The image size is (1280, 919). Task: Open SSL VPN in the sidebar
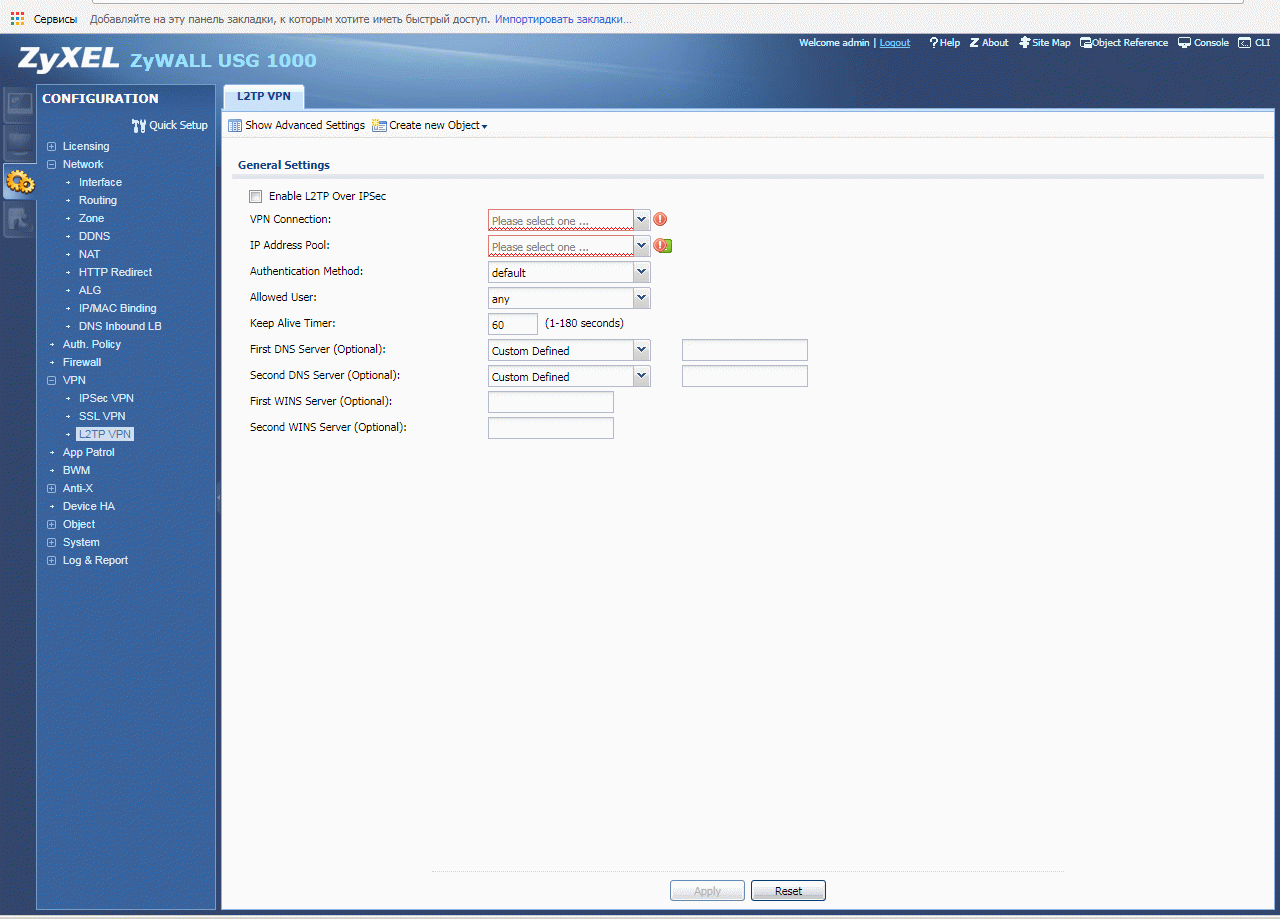point(102,416)
